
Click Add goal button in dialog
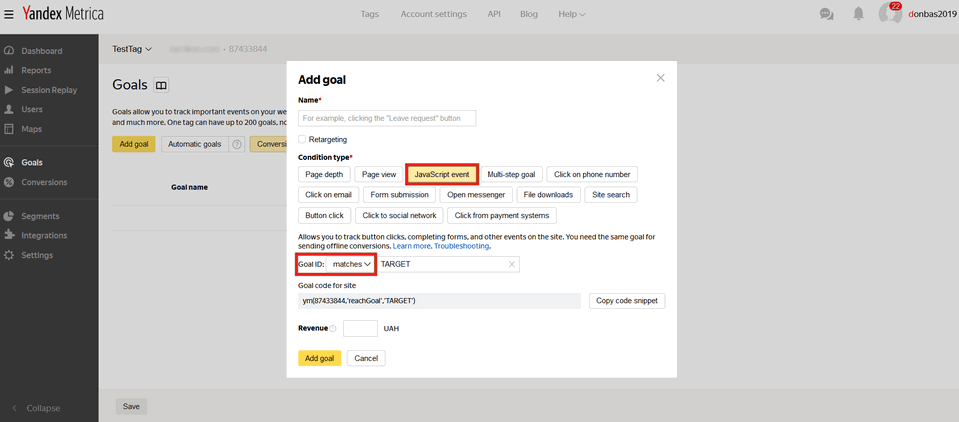click(320, 358)
